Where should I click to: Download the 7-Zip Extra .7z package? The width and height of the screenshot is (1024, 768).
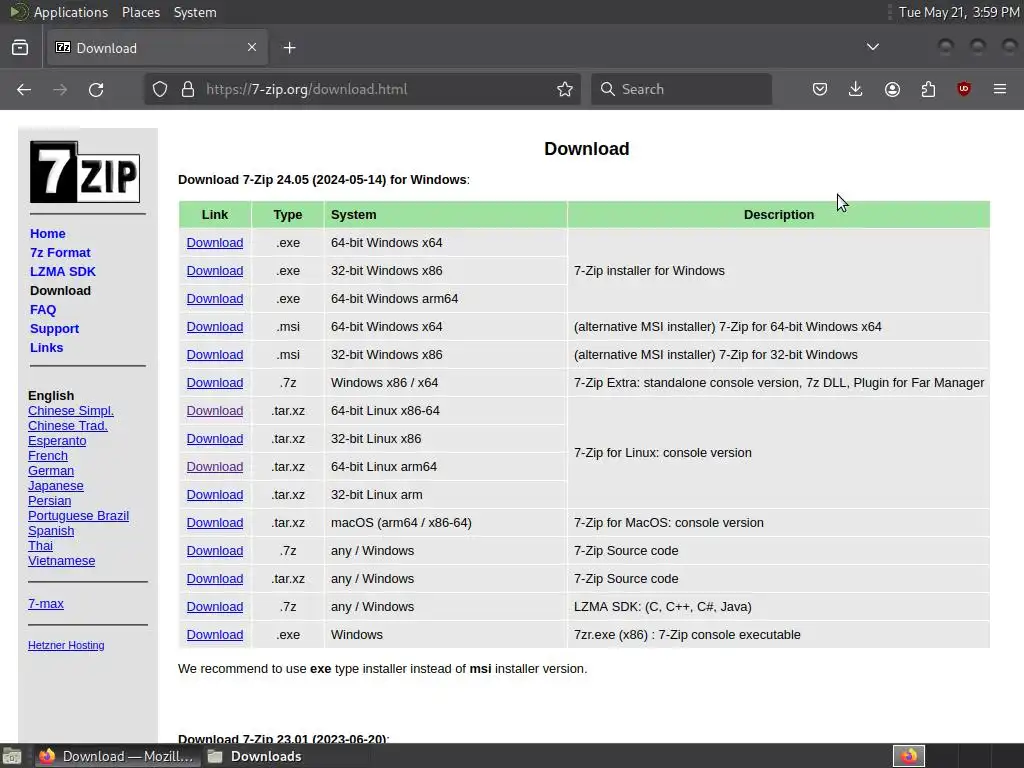pos(215,383)
